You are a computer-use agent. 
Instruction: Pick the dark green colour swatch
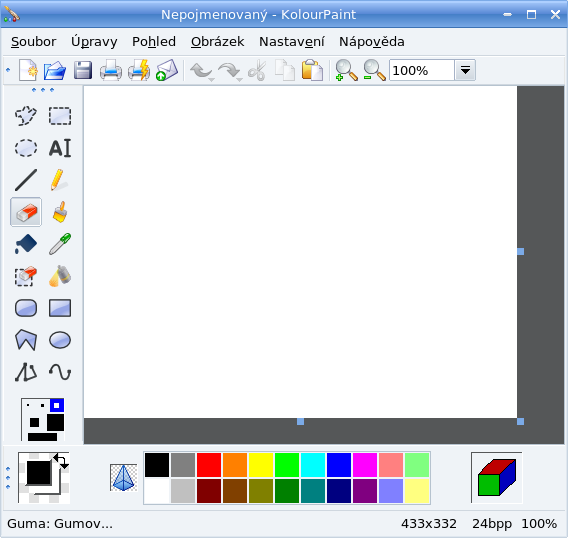point(287,491)
